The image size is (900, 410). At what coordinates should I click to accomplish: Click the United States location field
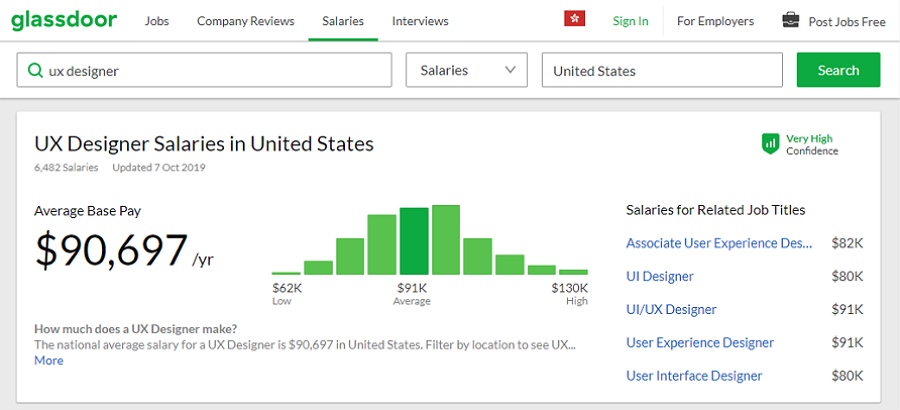[x=662, y=70]
